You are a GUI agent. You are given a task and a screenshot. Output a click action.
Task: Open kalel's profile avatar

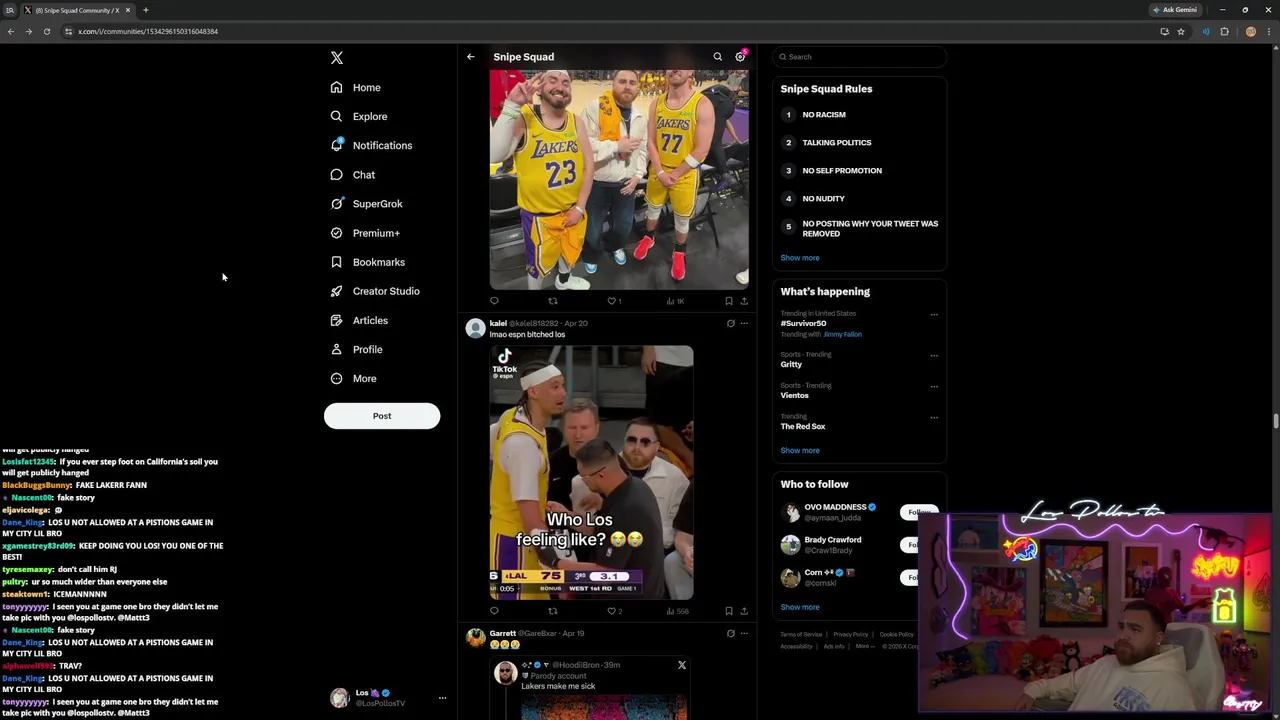pyautogui.click(x=476, y=328)
